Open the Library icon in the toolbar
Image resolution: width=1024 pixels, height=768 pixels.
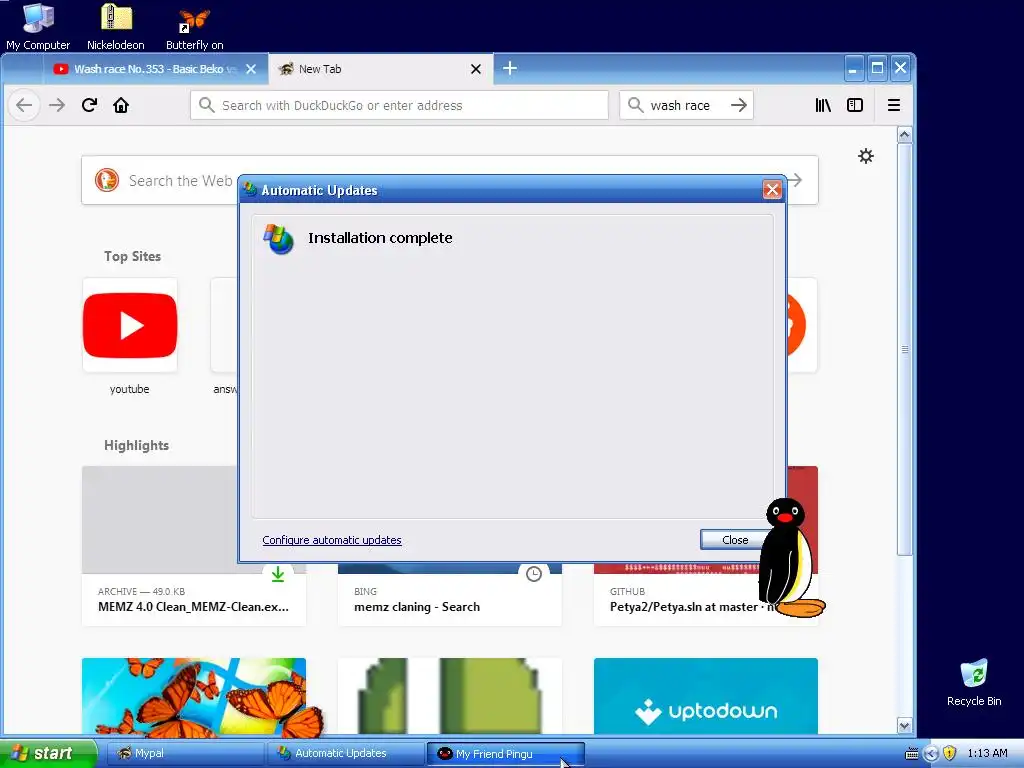point(823,105)
